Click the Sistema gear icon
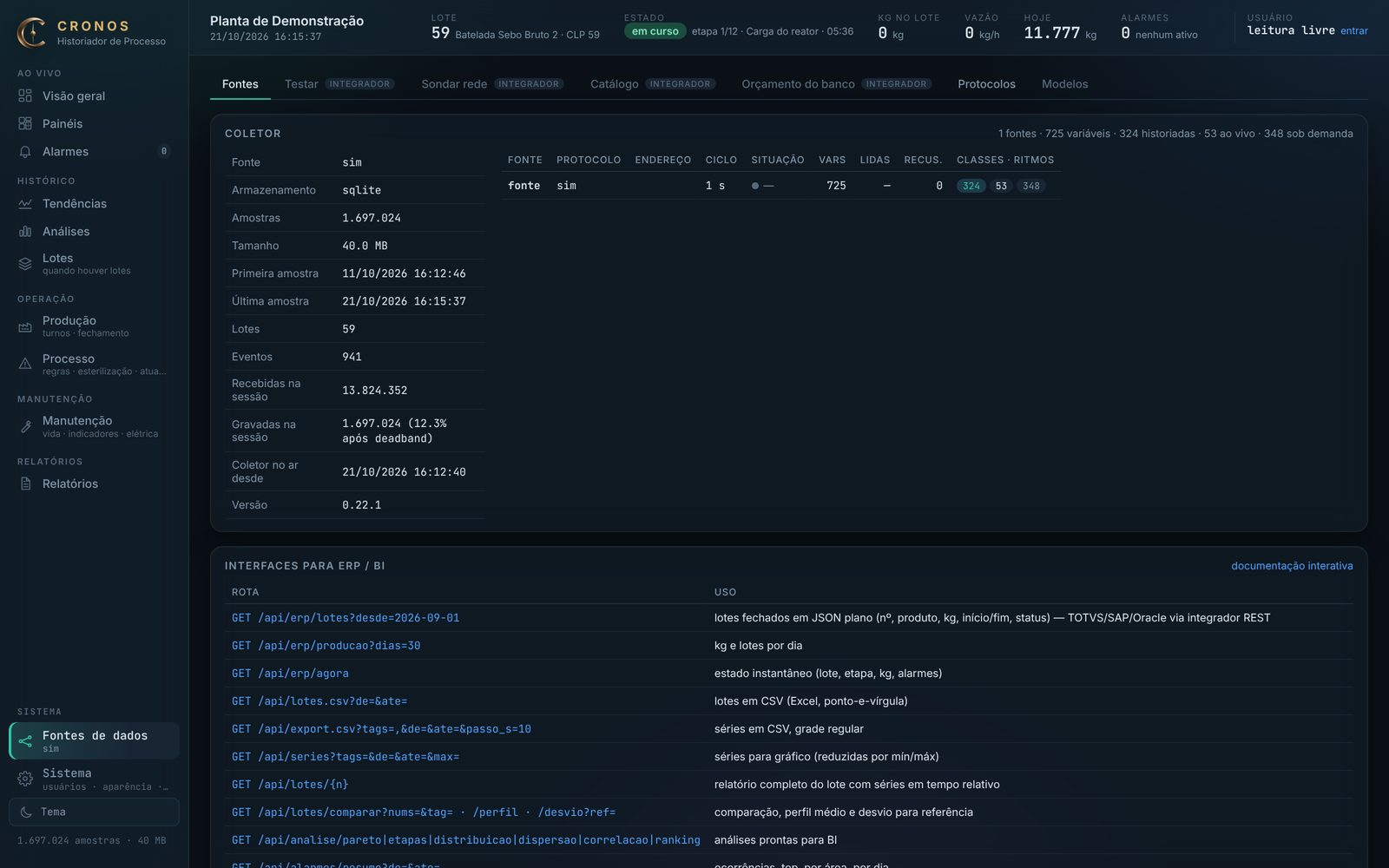Viewport: 1389px width, 868px height. coord(25,779)
